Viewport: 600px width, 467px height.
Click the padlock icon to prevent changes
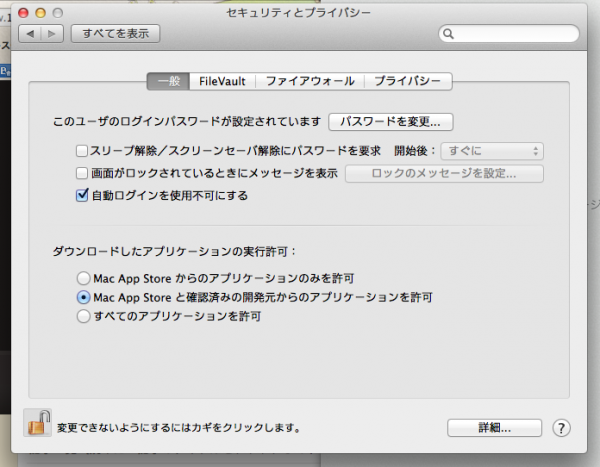point(37,424)
